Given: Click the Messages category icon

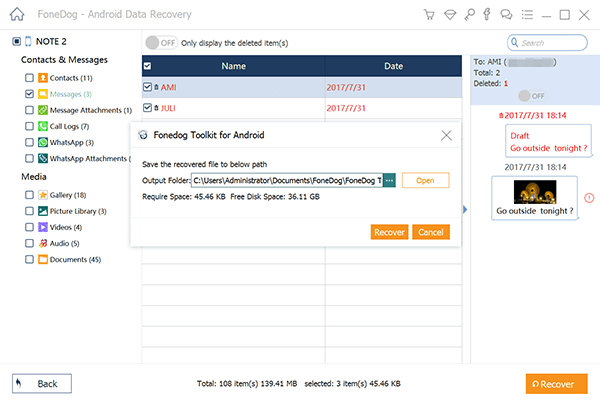Looking at the screenshot, I should click(x=43, y=94).
